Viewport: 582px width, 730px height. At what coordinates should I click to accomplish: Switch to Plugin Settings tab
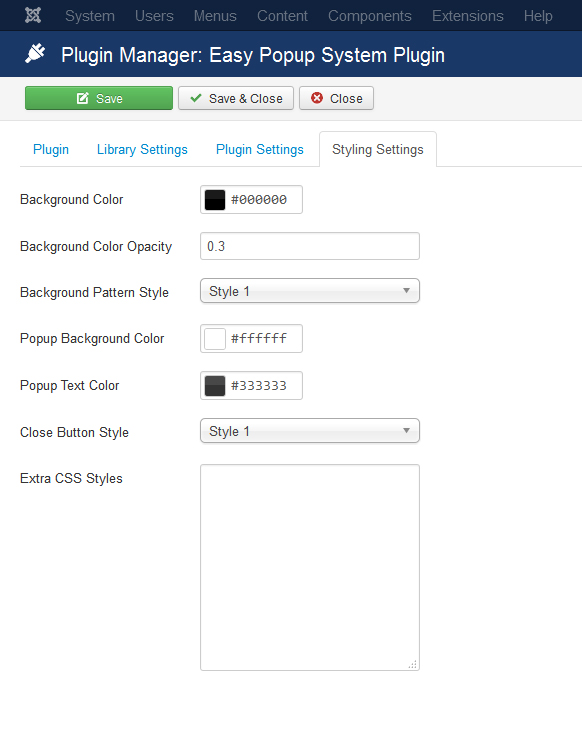pos(260,149)
